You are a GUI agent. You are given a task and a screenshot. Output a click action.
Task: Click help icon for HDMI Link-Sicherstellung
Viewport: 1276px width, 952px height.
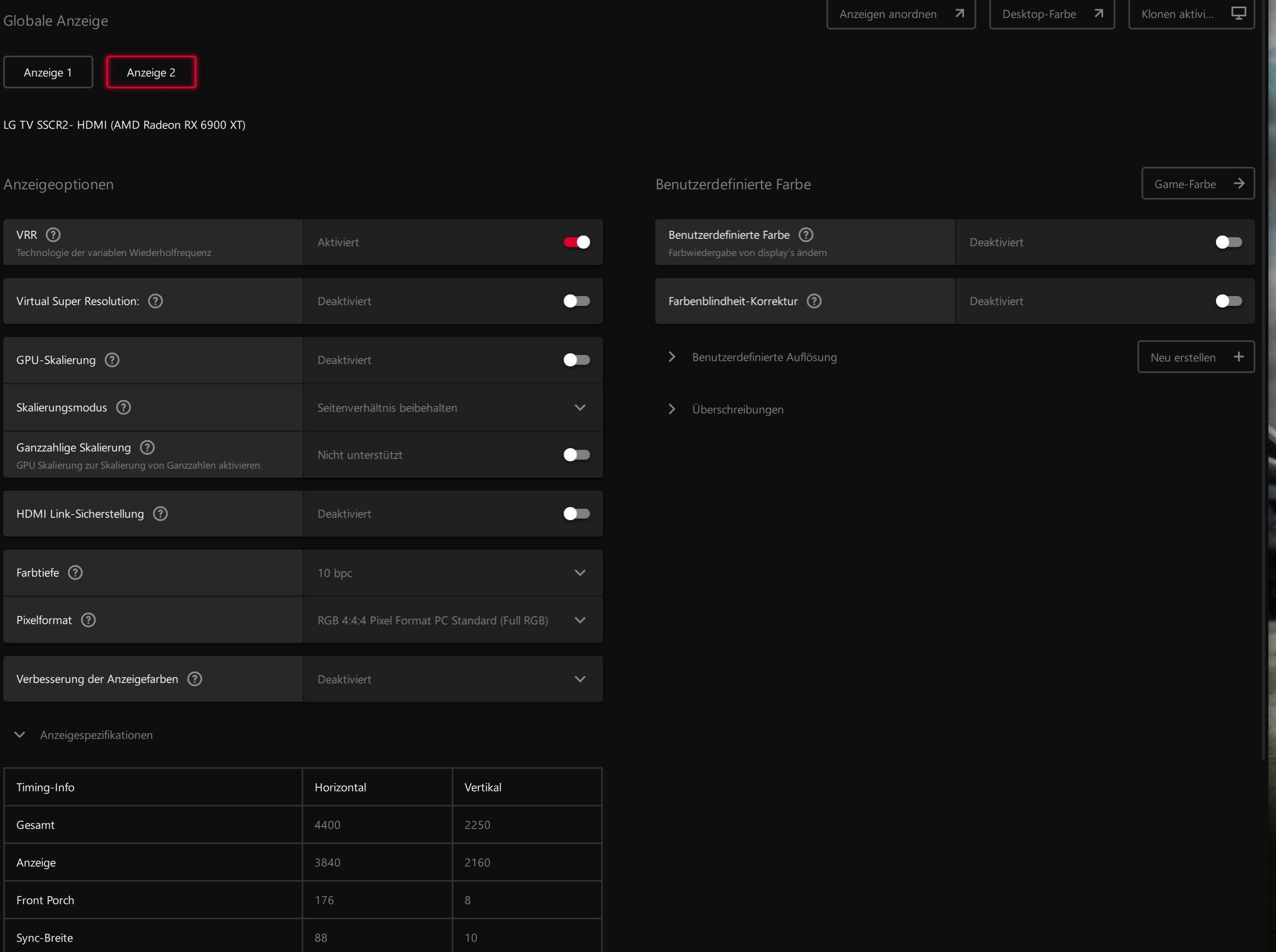(160, 514)
